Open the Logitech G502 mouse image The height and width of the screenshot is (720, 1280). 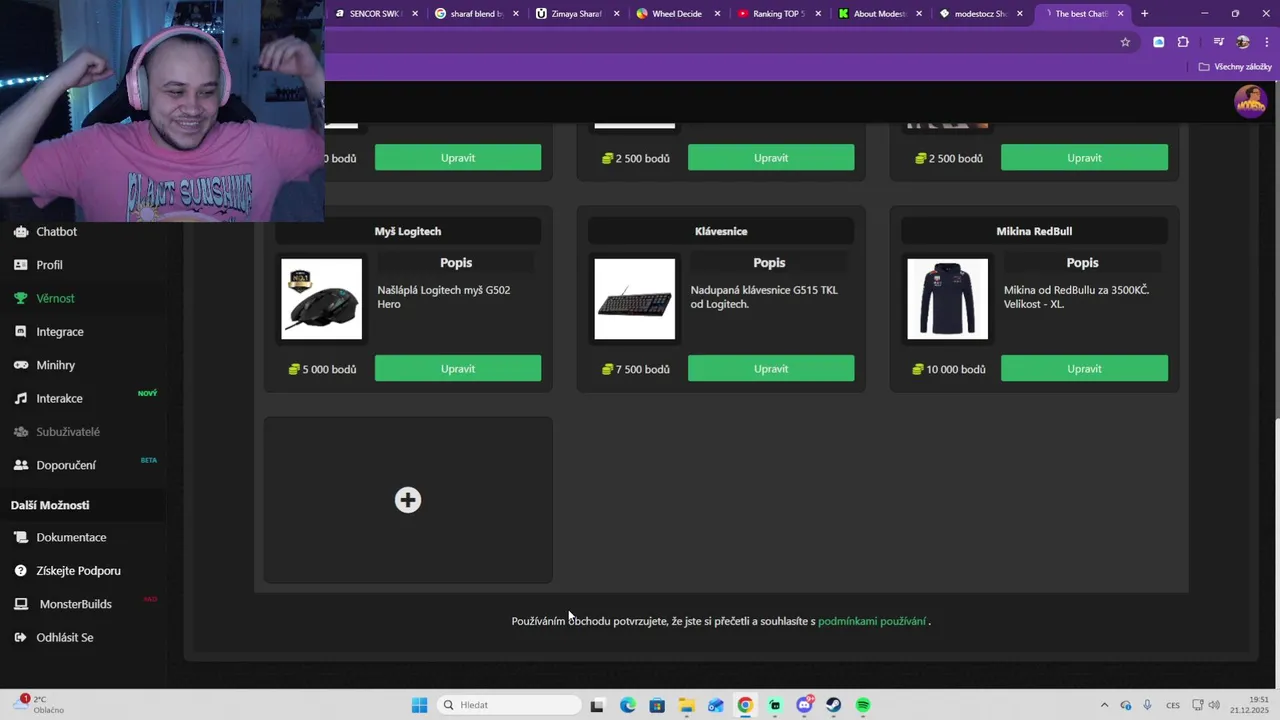322,299
